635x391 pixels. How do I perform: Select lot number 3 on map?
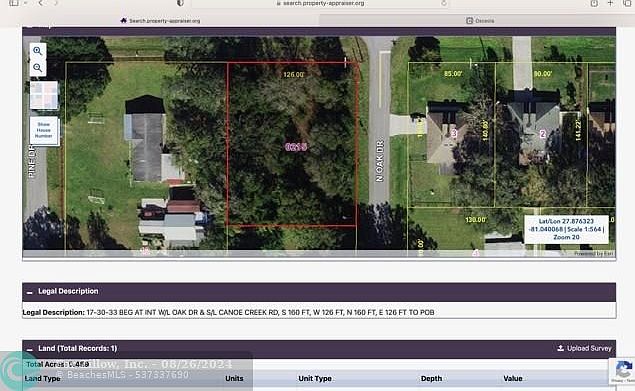454,133
